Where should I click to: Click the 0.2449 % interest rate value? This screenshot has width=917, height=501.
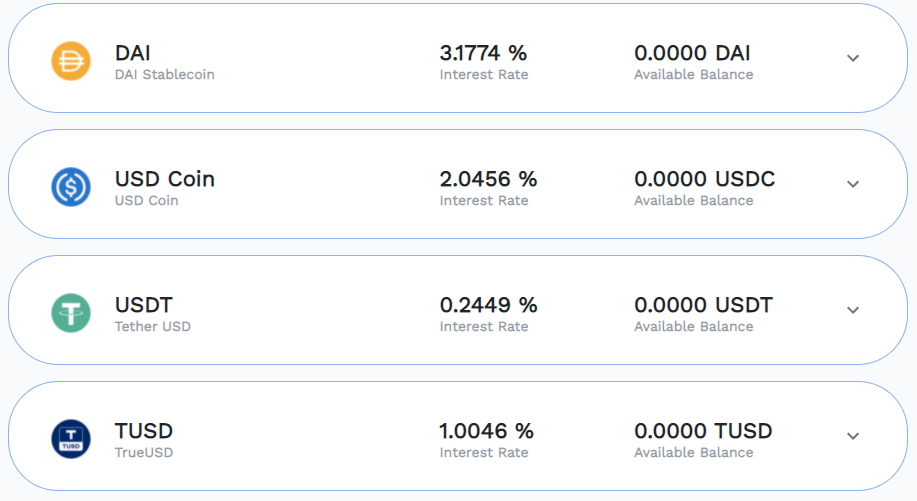[488, 305]
